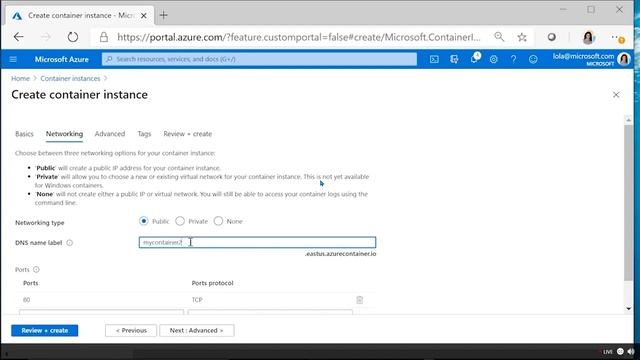Open Cloud Shell from the top bar

point(434,59)
